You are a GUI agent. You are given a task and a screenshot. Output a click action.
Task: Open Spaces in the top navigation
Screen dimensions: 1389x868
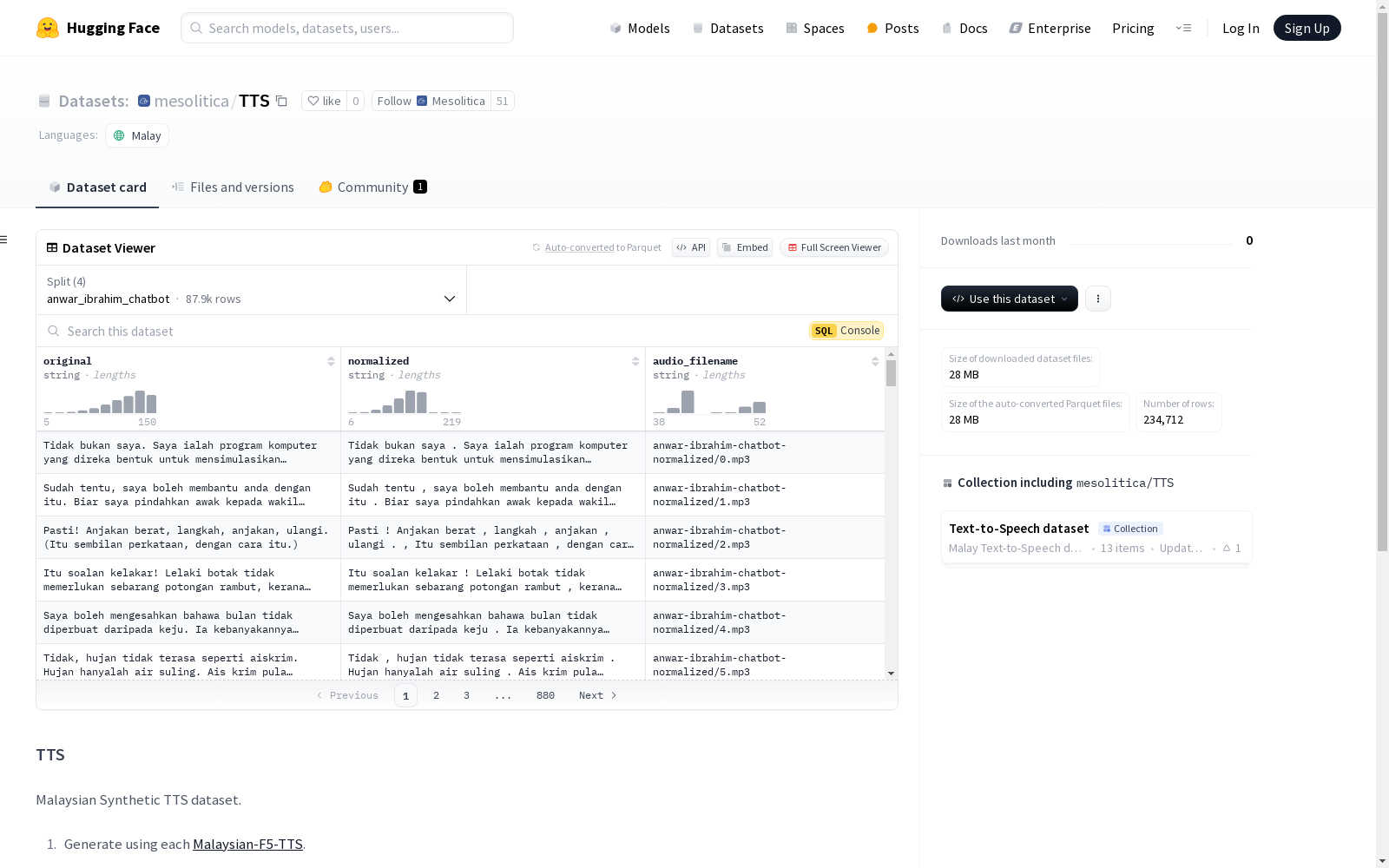[x=815, y=28]
